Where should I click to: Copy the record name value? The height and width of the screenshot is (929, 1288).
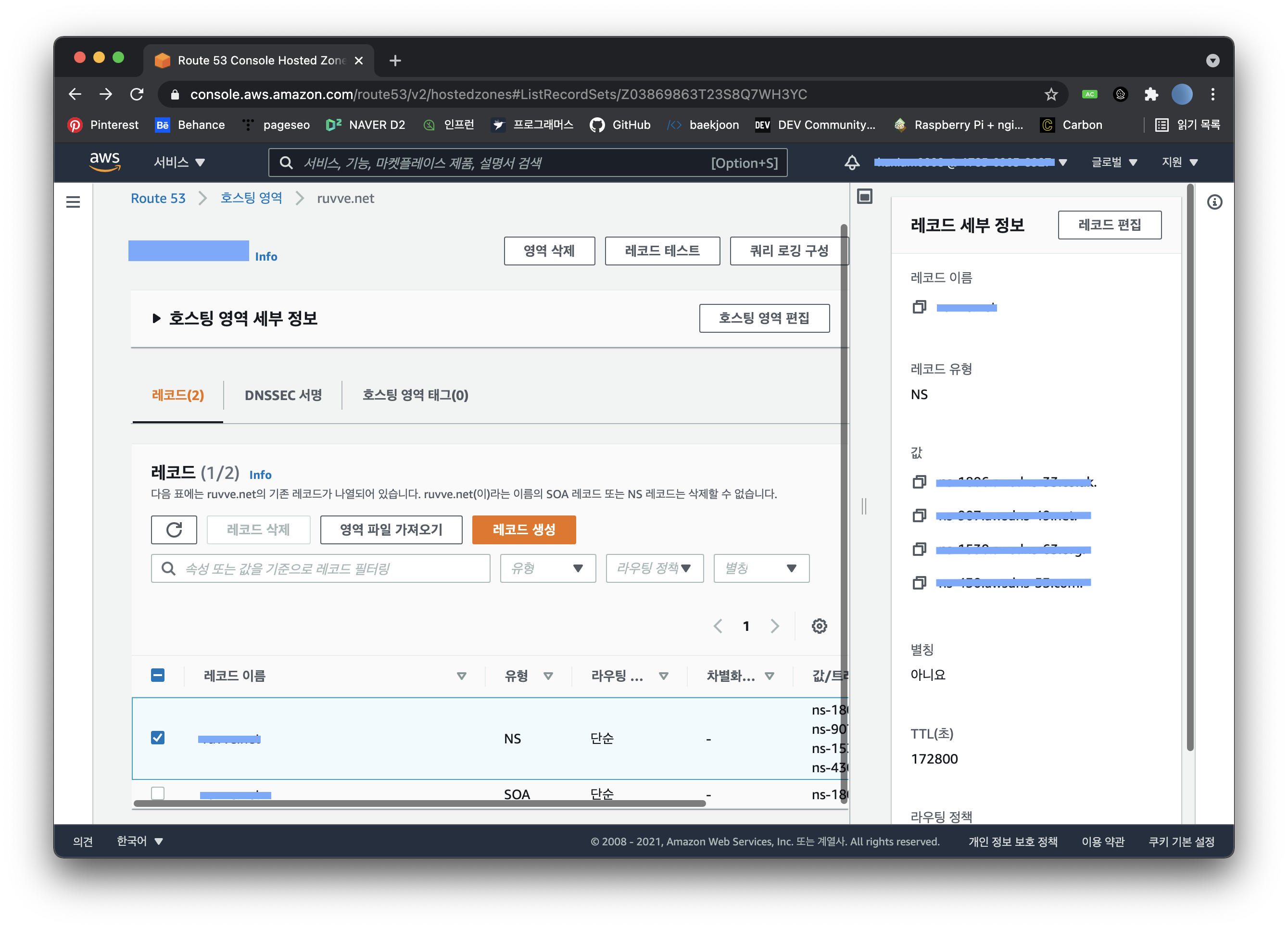click(919, 307)
